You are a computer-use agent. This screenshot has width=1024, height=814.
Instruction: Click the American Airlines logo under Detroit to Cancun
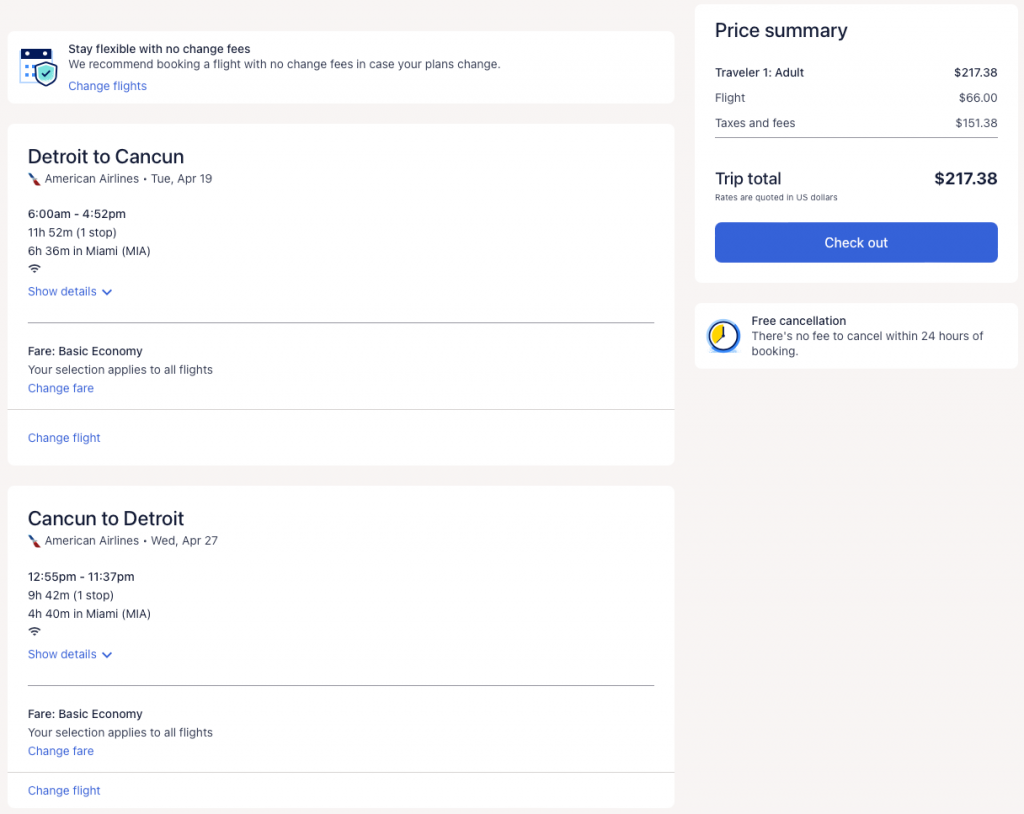pos(34,179)
